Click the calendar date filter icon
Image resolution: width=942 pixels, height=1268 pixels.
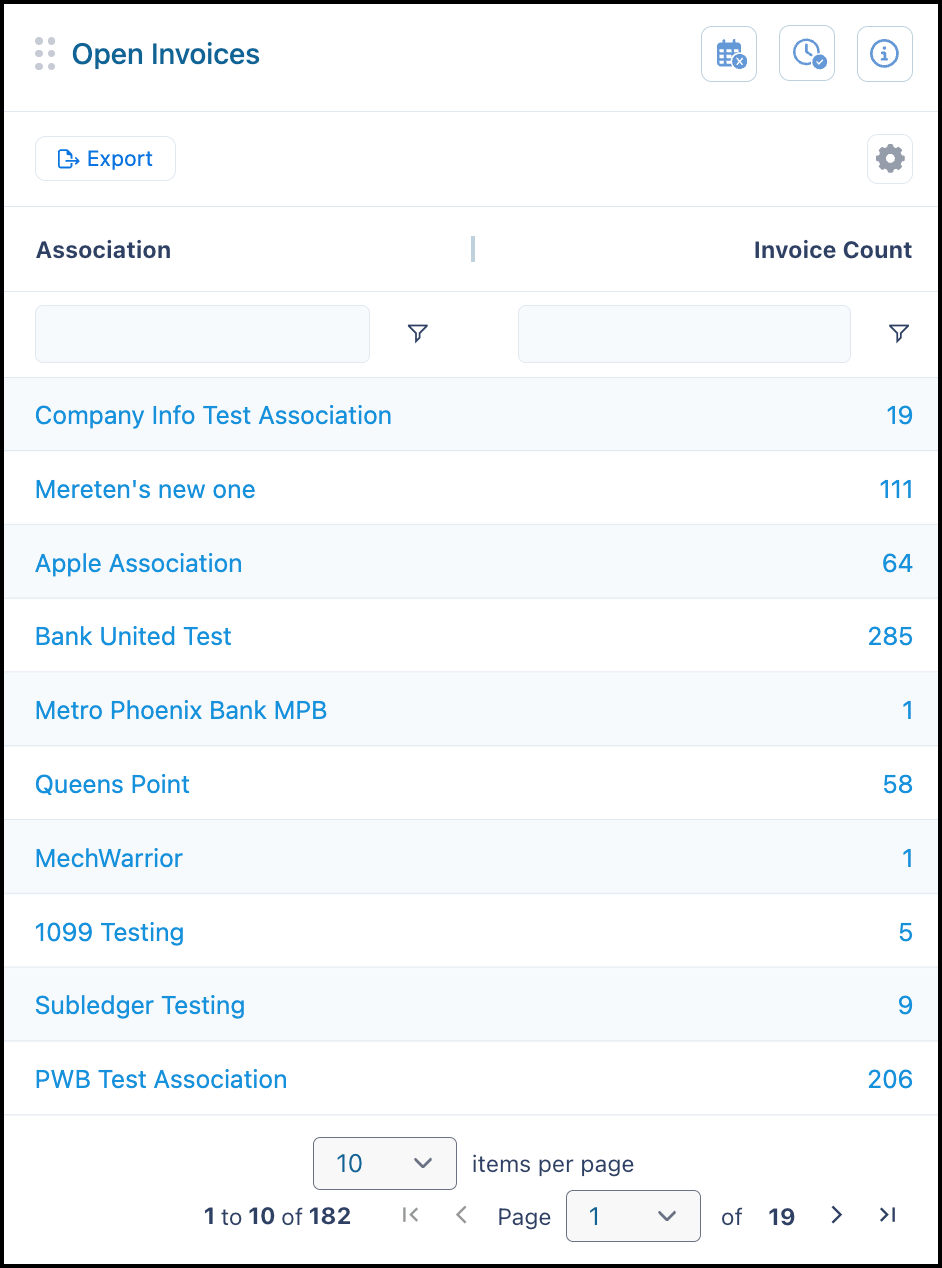(729, 54)
